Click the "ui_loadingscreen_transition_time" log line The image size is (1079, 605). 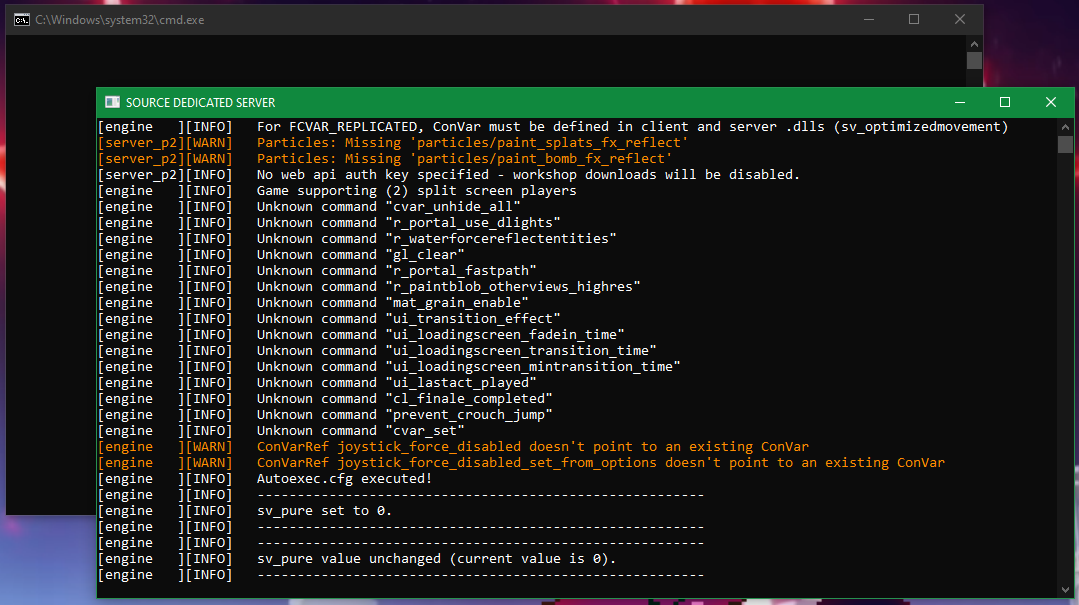click(x=377, y=350)
